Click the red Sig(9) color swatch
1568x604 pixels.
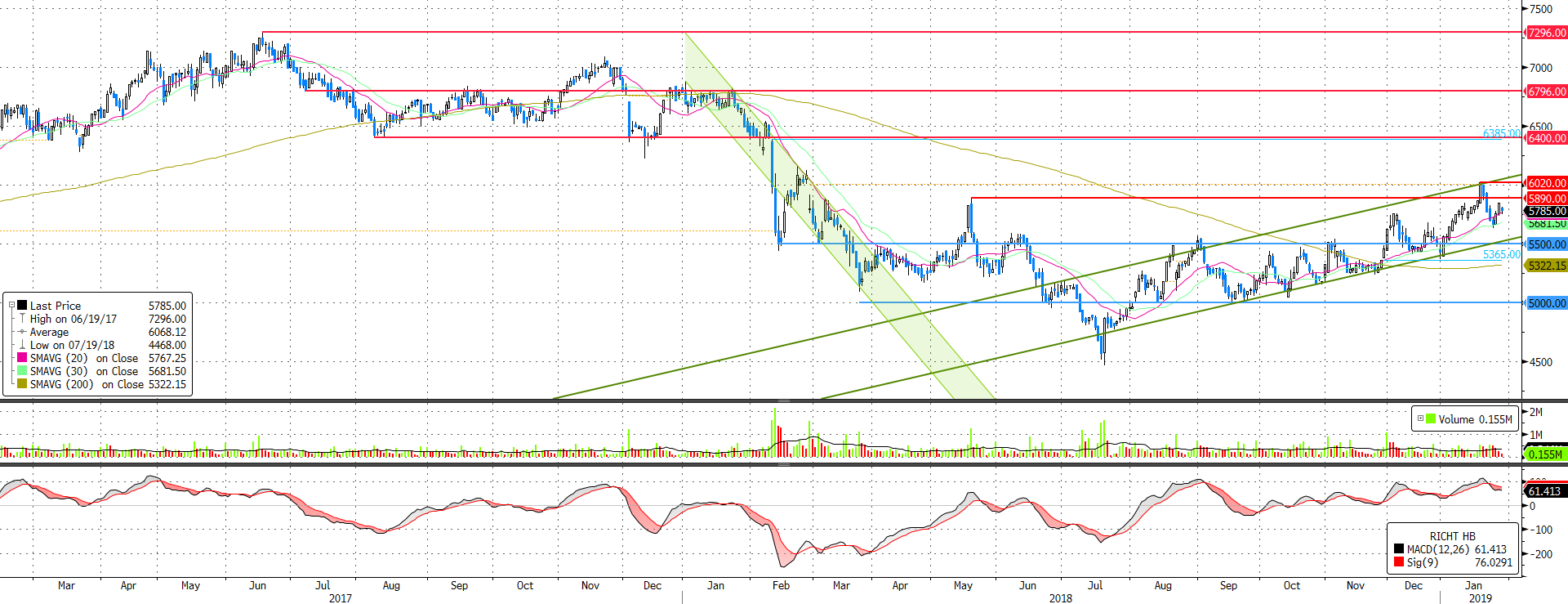tap(1399, 562)
